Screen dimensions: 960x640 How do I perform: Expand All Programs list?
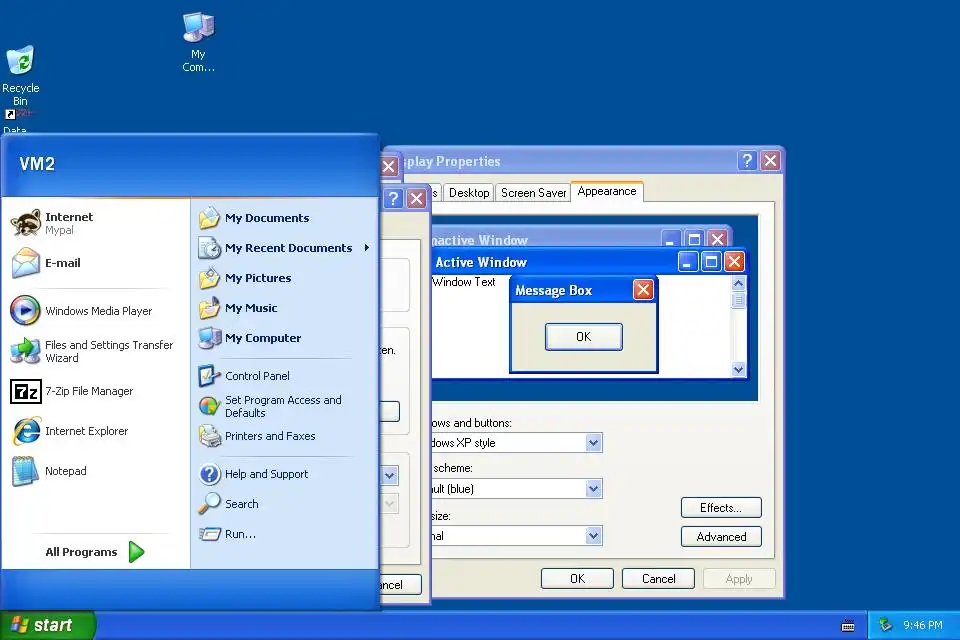95,552
